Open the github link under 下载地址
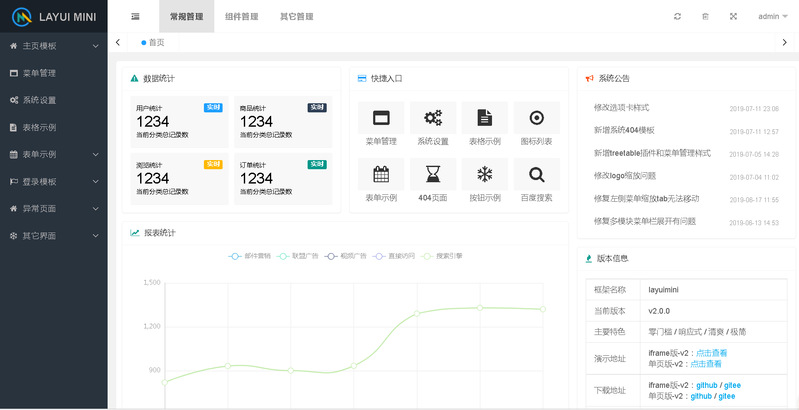The height and width of the screenshot is (410, 799). [706, 384]
